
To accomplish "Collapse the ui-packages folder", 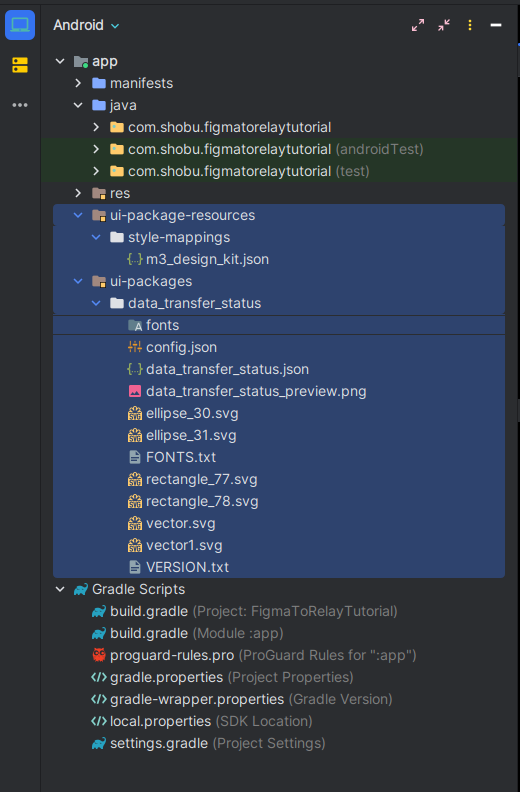I will point(78,281).
